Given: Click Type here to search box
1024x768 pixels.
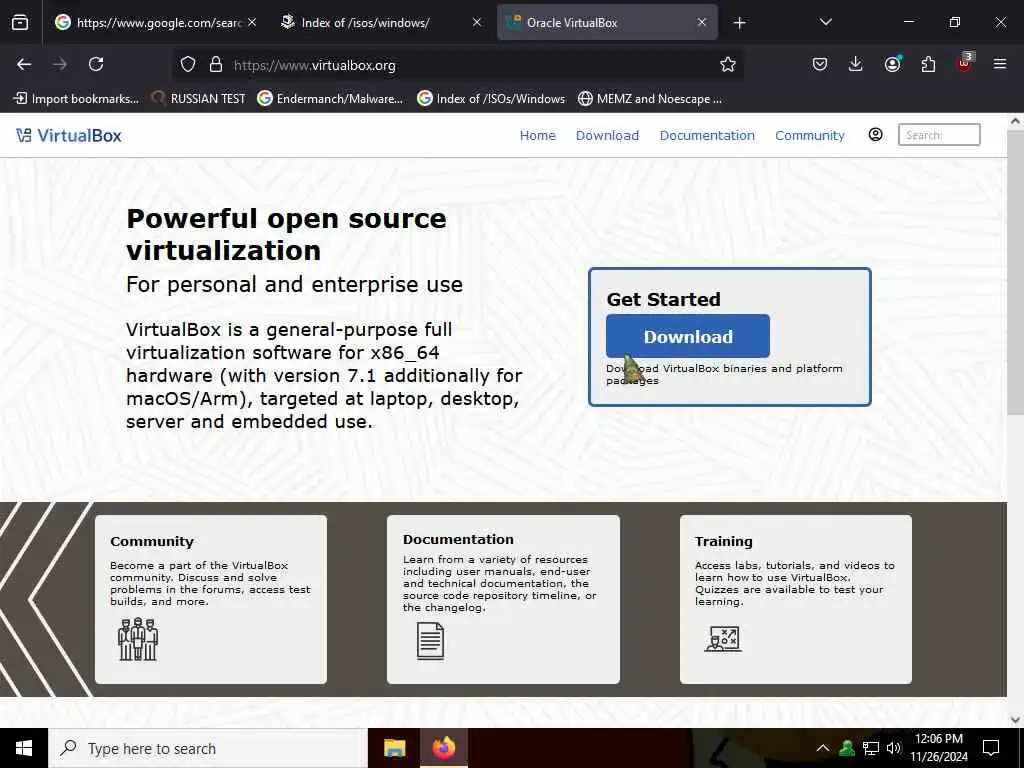Looking at the screenshot, I should click(x=208, y=748).
